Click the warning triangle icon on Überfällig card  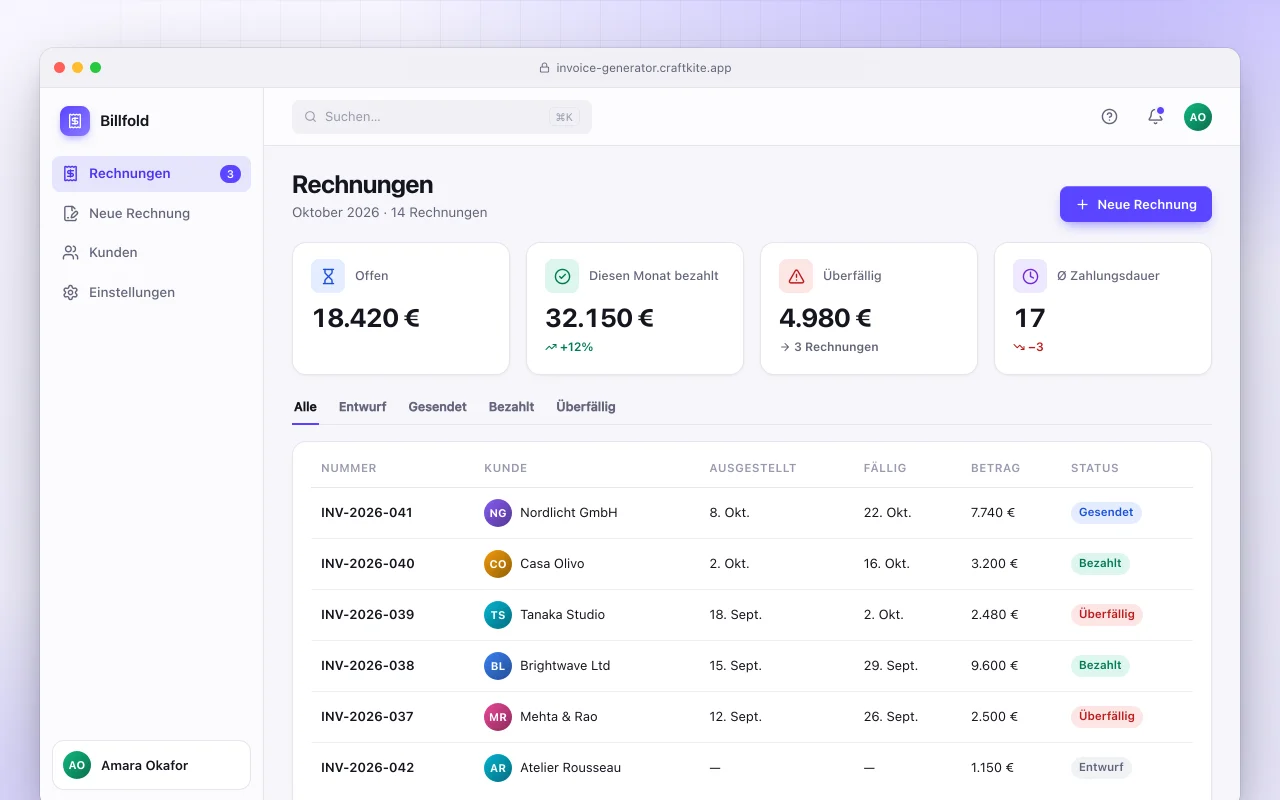click(796, 276)
